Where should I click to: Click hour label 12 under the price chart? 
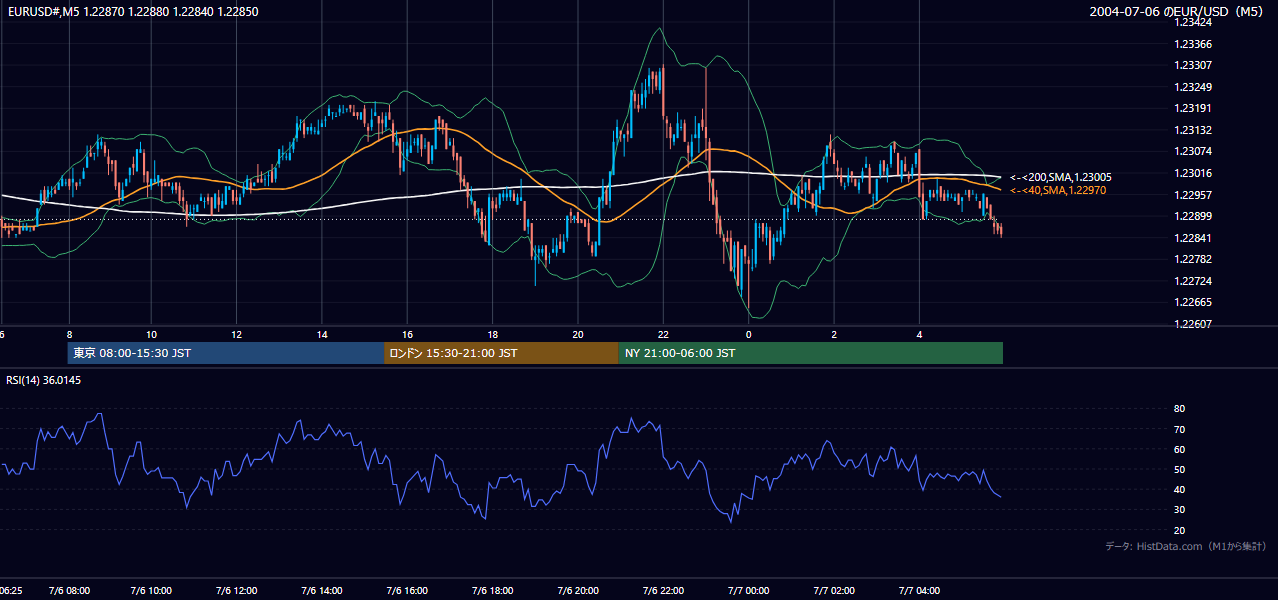coord(236,334)
